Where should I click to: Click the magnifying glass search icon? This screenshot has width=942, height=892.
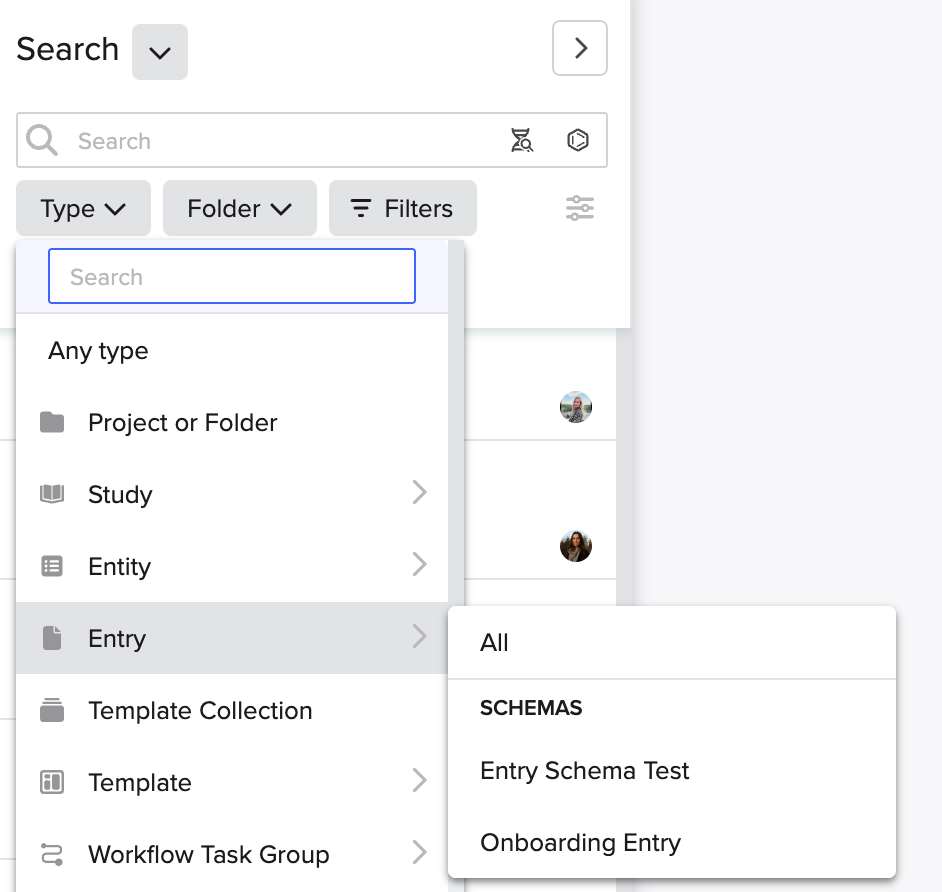[x=42, y=141]
